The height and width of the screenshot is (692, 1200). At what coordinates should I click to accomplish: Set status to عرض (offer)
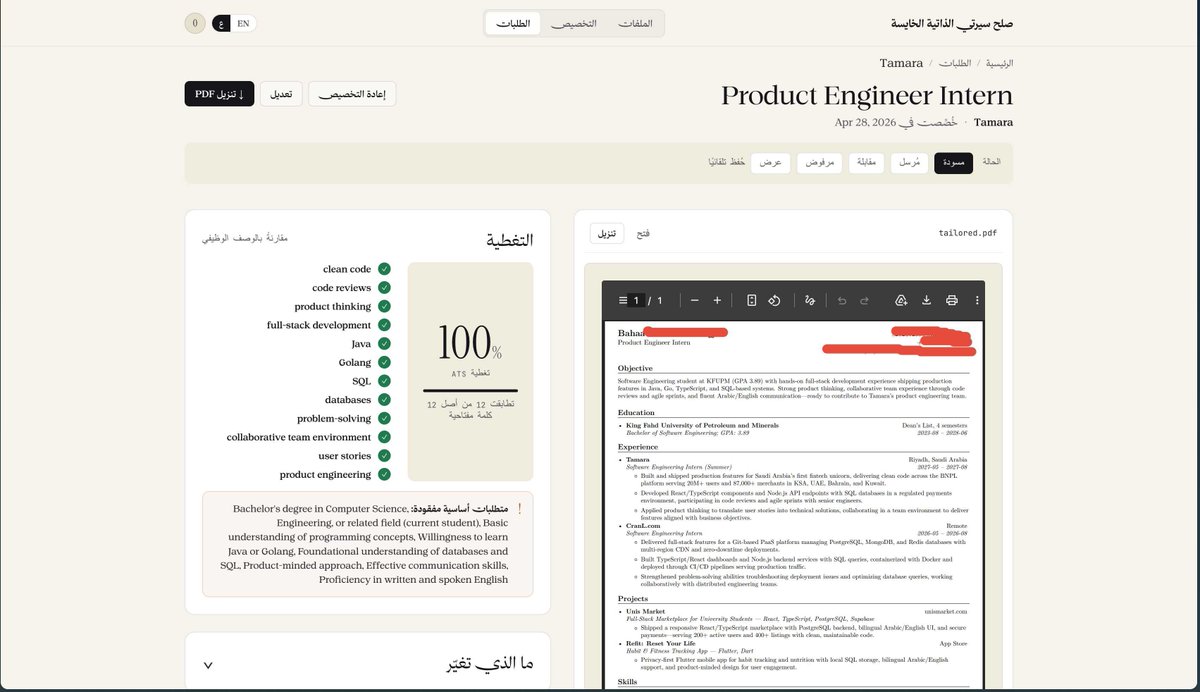click(x=771, y=163)
